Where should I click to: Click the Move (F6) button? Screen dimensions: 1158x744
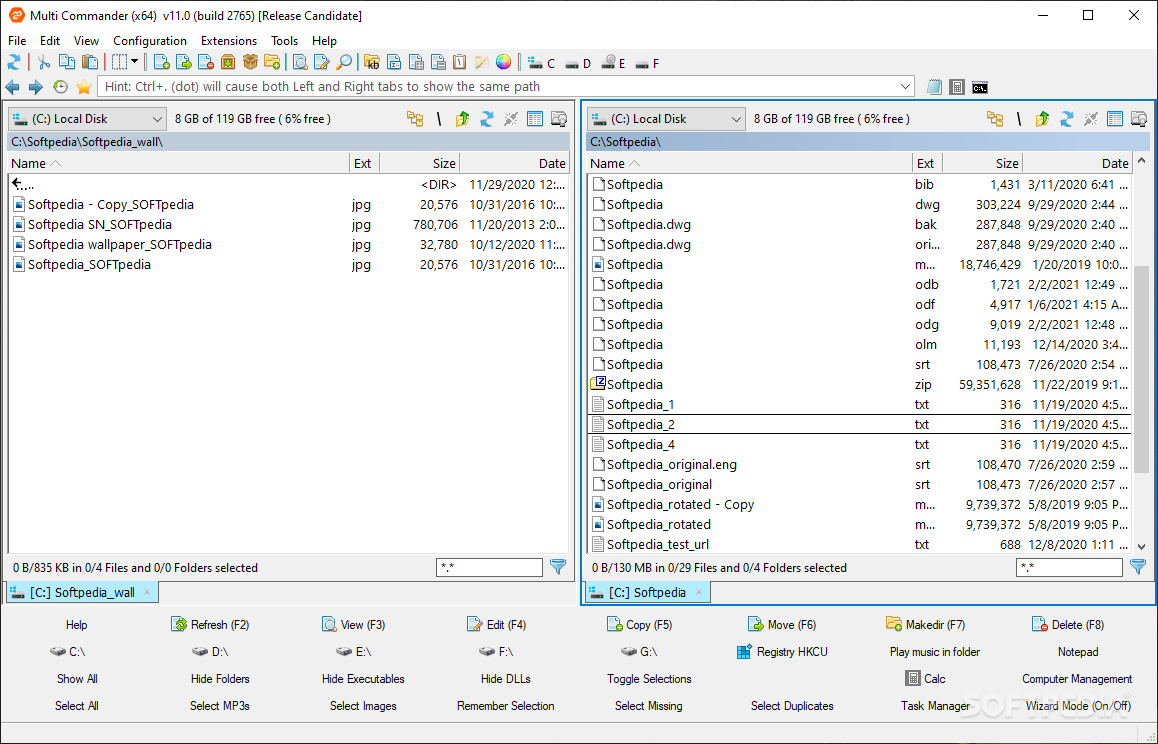781,625
